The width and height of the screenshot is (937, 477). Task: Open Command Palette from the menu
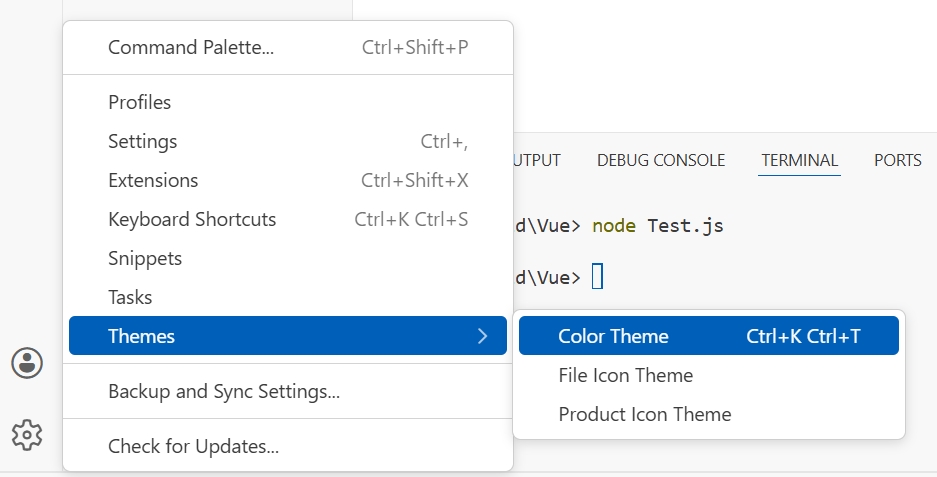[190, 47]
